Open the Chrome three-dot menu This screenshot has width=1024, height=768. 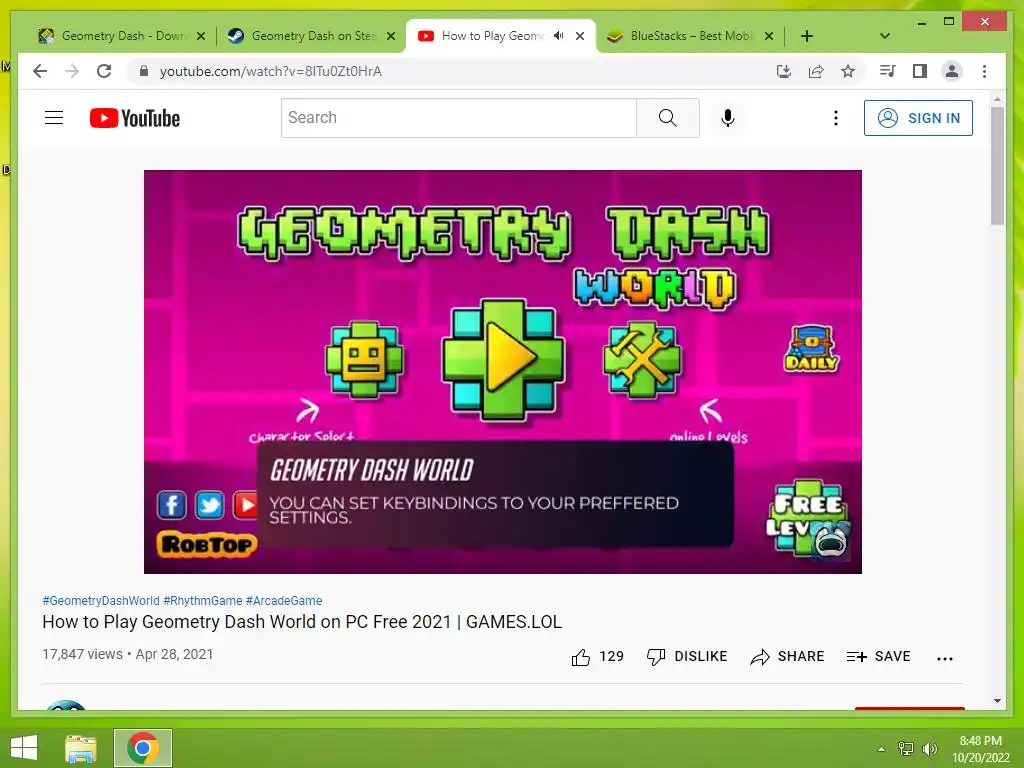coord(984,71)
